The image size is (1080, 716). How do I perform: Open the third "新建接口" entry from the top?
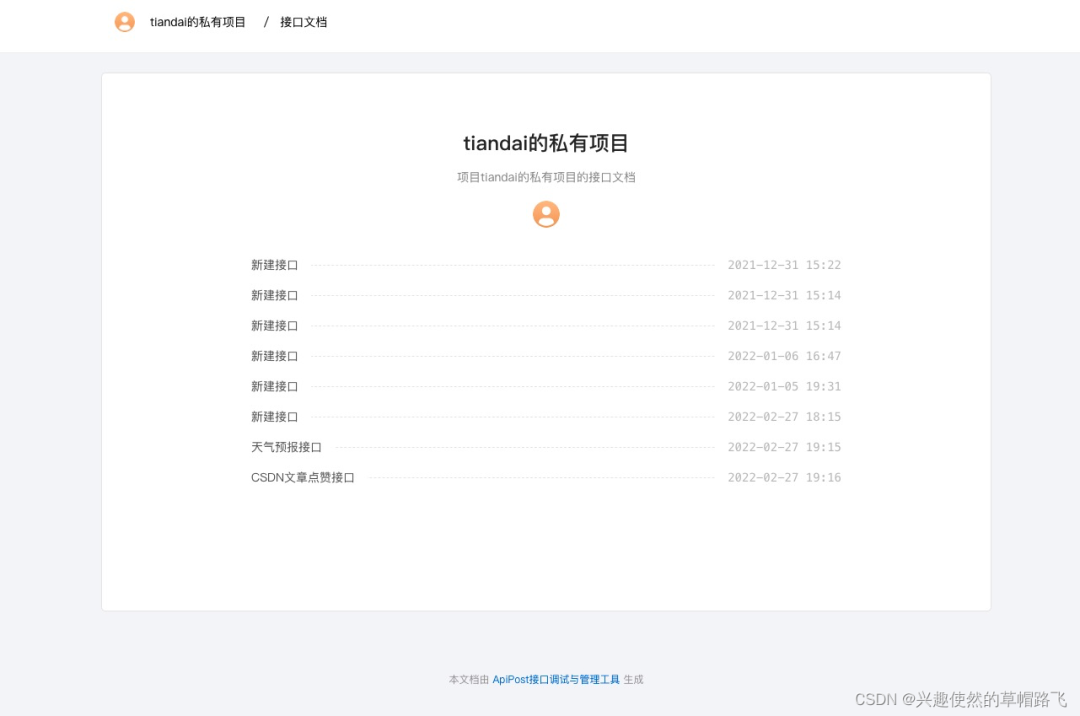click(x=272, y=325)
